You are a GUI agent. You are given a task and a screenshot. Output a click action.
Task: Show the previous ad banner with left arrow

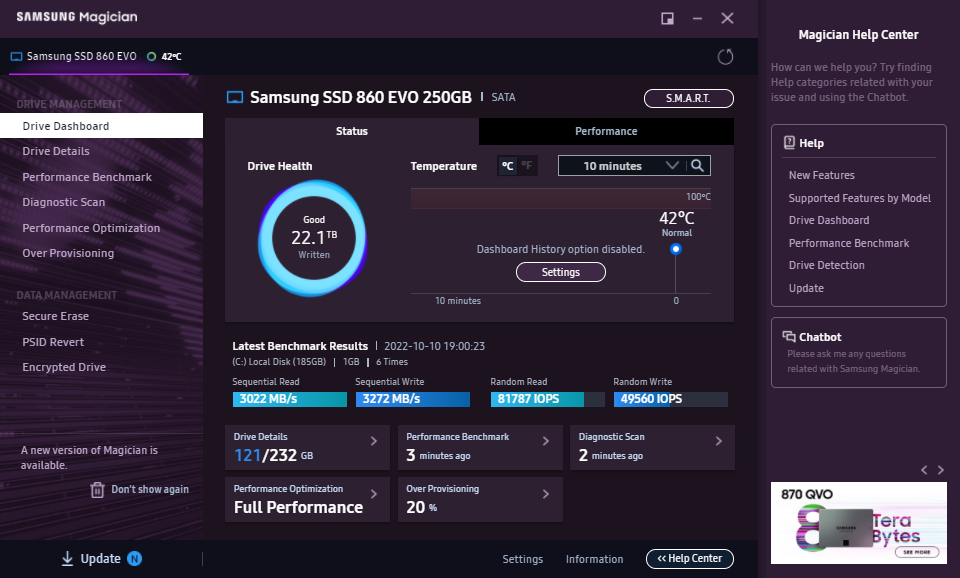coord(924,470)
